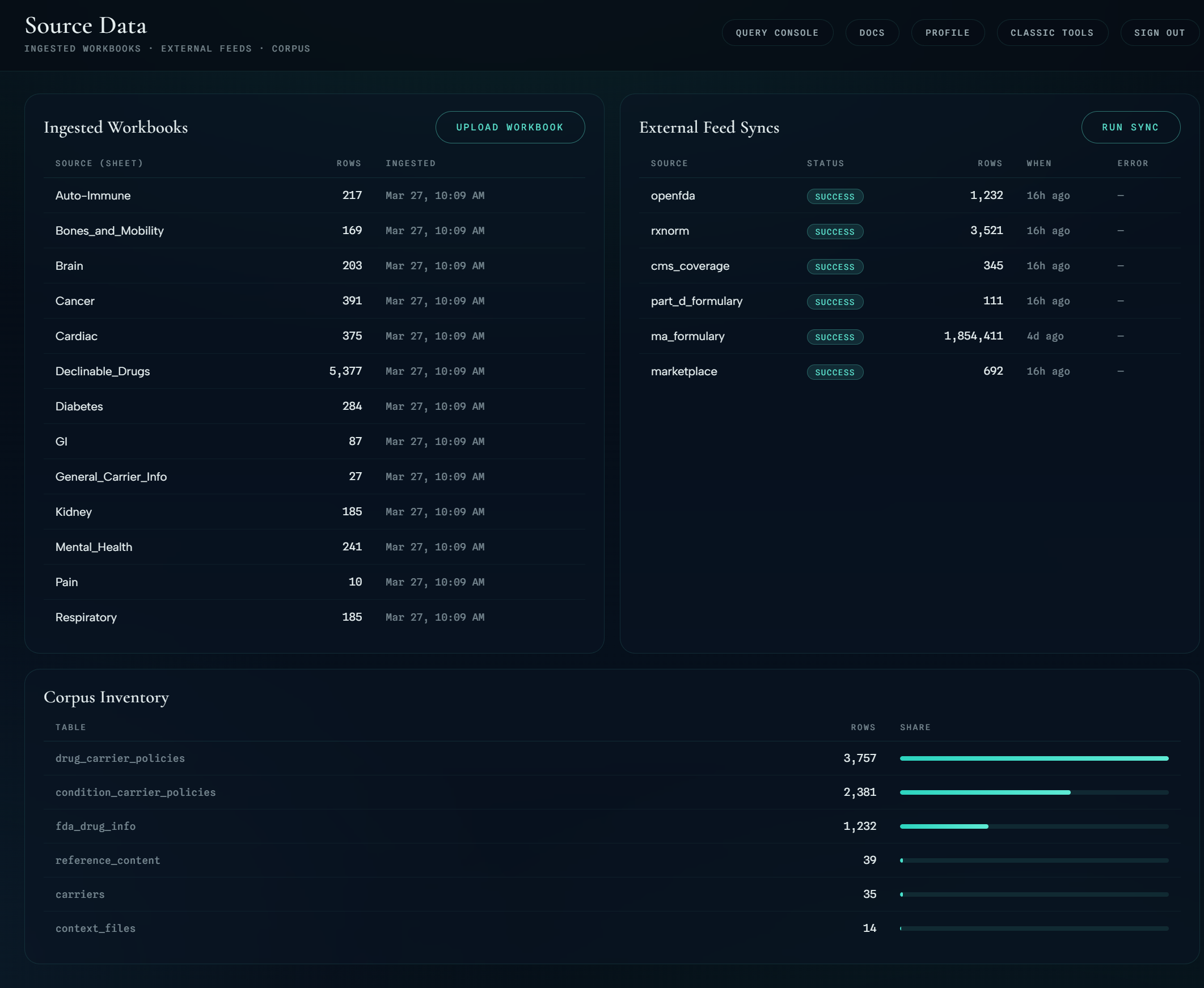Click the ma_formulary feed source

(x=688, y=336)
